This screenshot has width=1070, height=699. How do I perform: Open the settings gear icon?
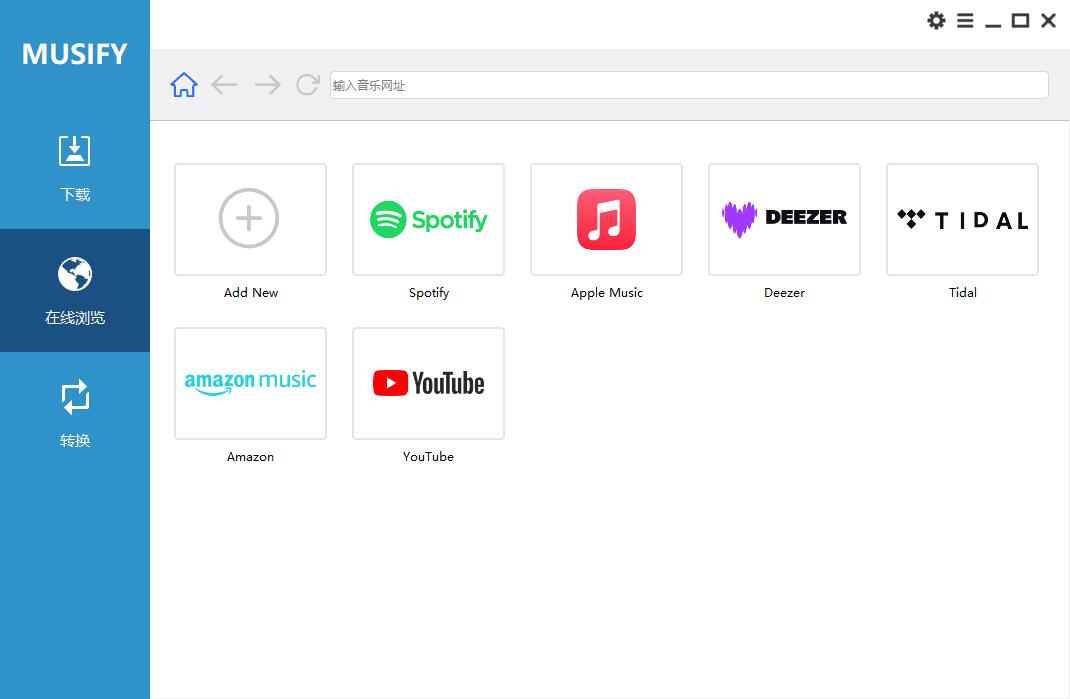[937, 20]
